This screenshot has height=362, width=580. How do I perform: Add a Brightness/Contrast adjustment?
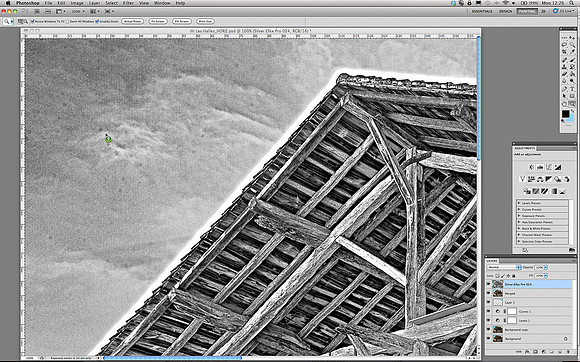pyautogui.click(x=531, y=167)
